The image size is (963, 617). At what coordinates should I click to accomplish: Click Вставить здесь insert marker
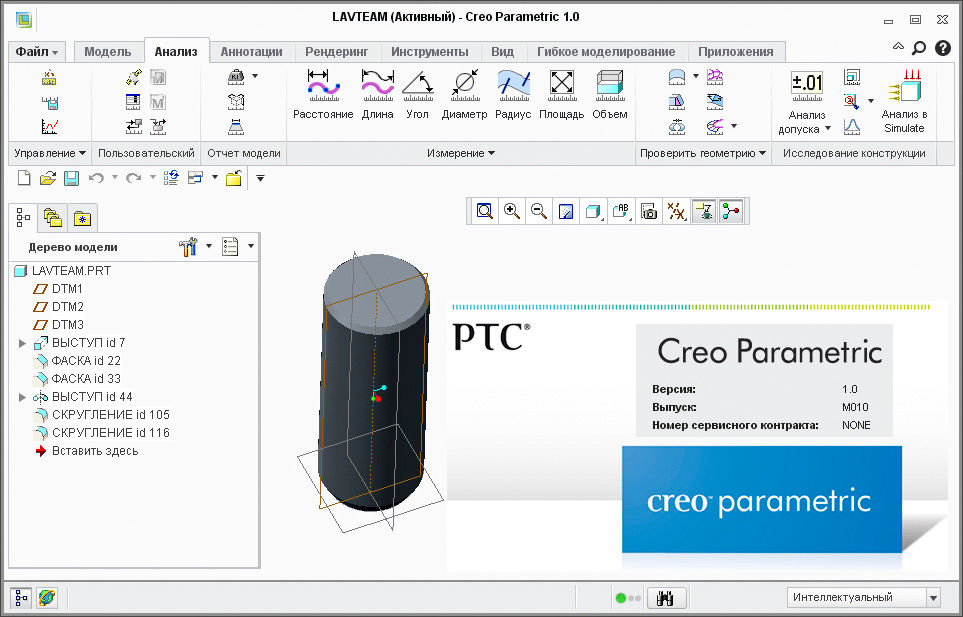[x=86, y=451]
